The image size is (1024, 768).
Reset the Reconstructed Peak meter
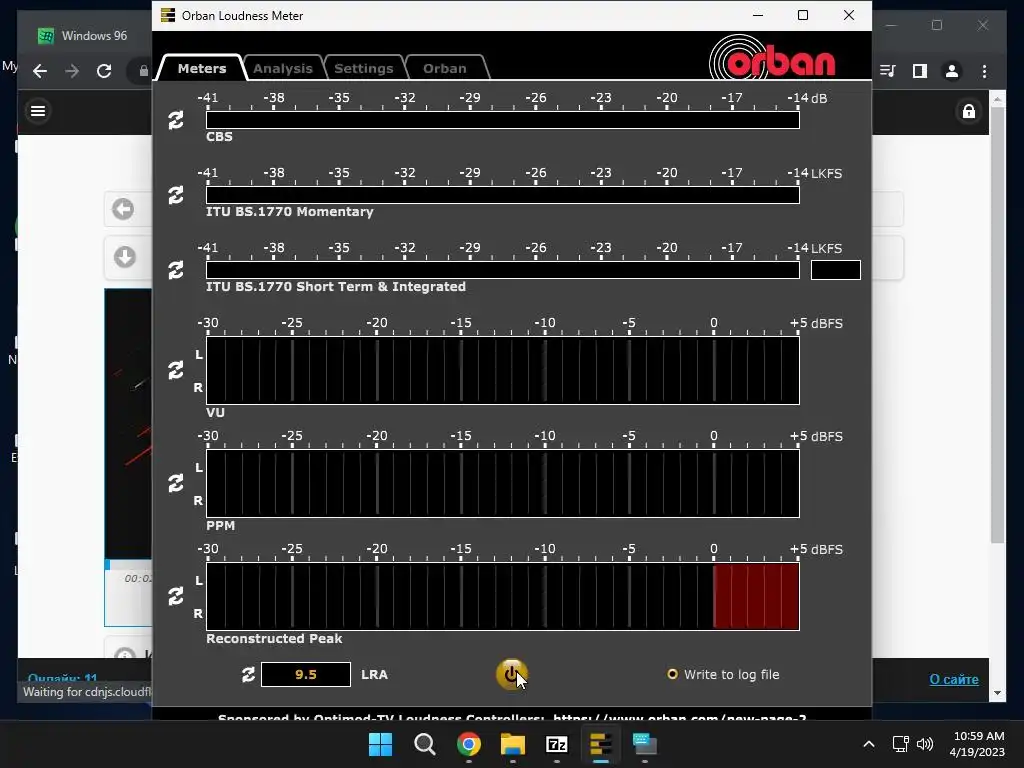pos(176,596)
